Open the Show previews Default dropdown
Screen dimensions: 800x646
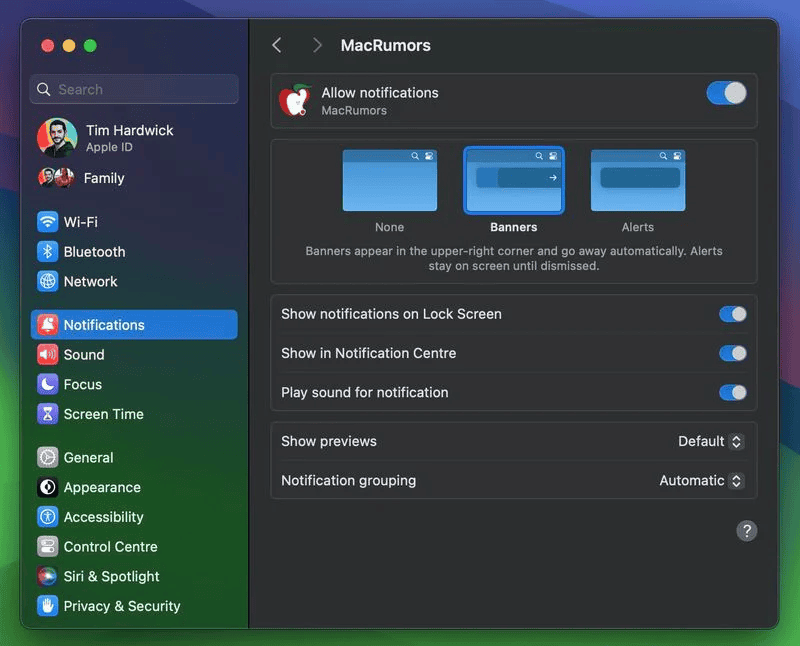[710, 441]
